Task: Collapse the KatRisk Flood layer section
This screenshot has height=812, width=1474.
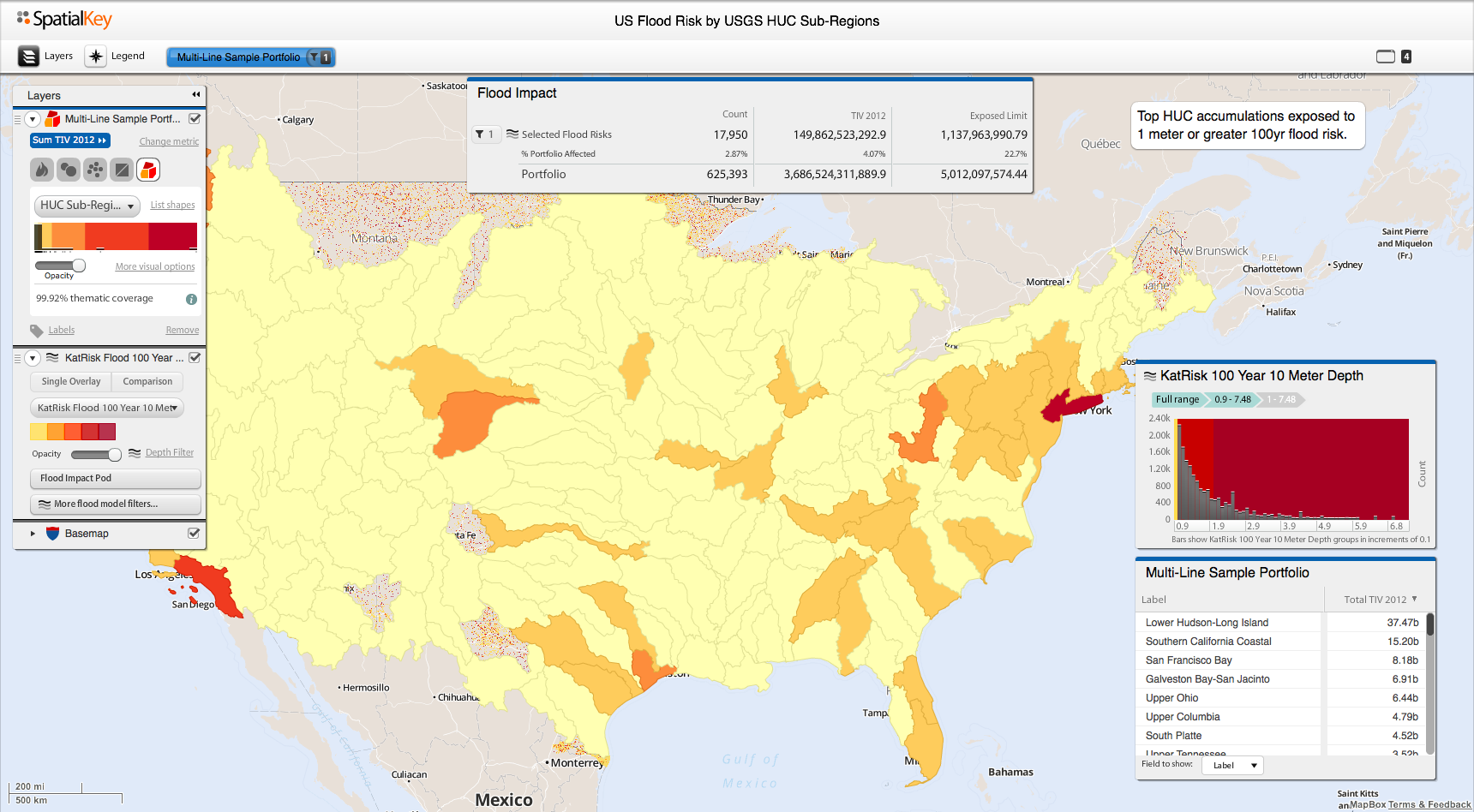Action: tap(33, 358)
